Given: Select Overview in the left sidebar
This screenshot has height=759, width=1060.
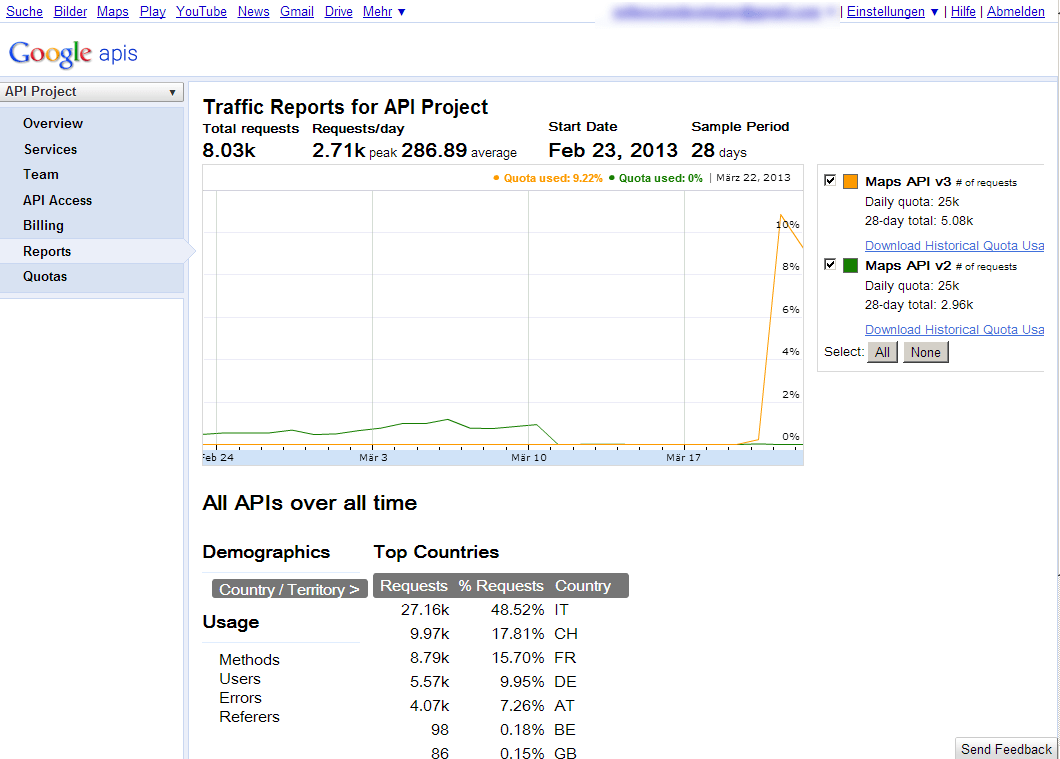Looking at the screenshot, I should [x=53, y=123].
